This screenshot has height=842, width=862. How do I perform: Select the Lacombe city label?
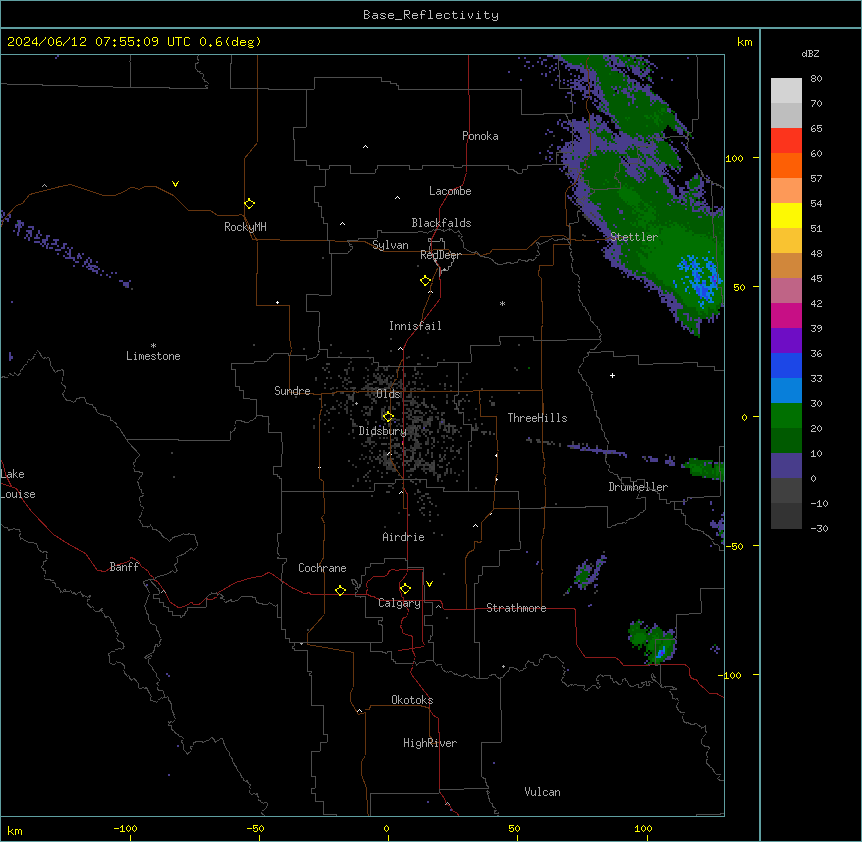[x=450, y=191]
